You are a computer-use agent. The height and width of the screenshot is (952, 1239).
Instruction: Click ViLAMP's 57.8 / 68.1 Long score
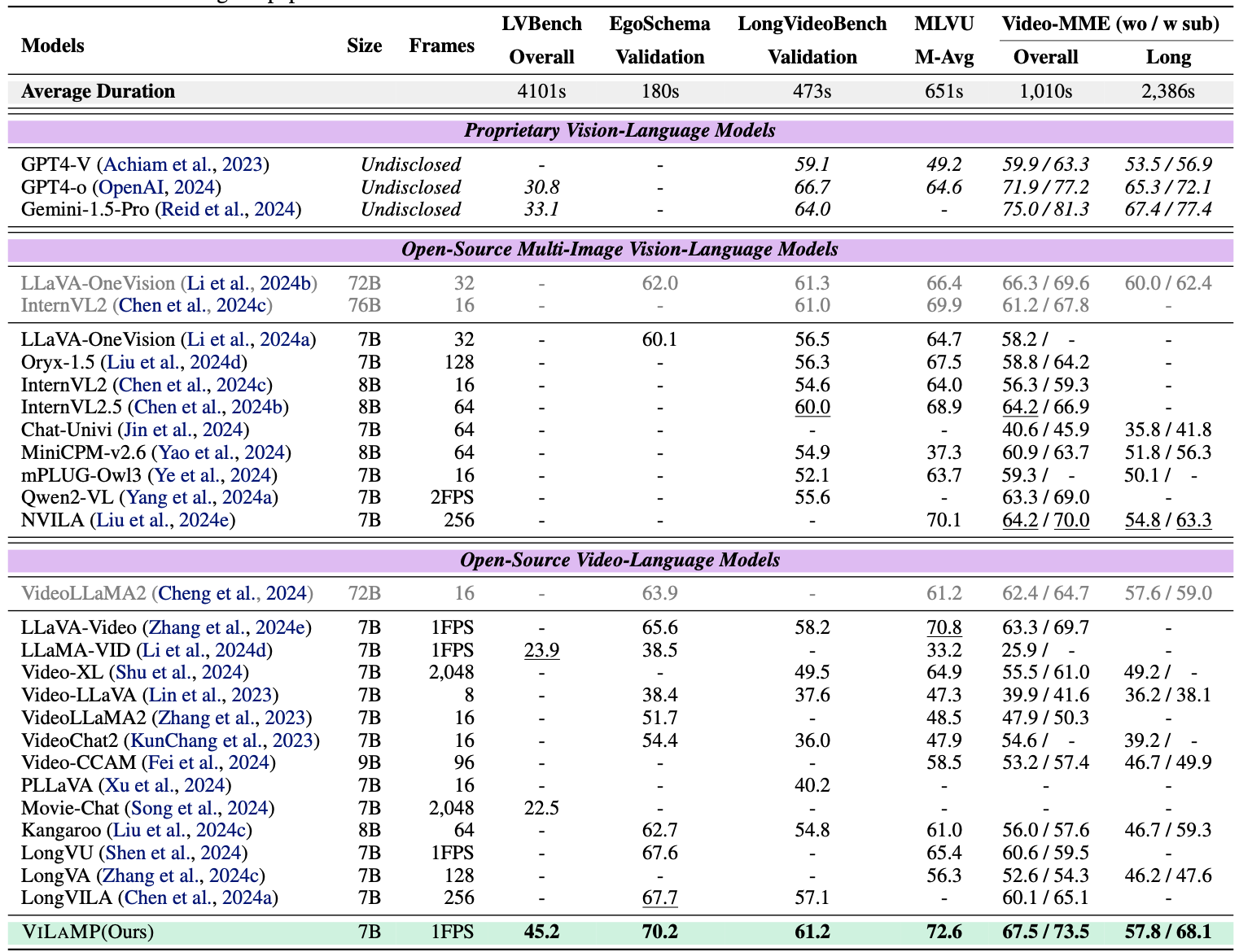pos(1168,932)
